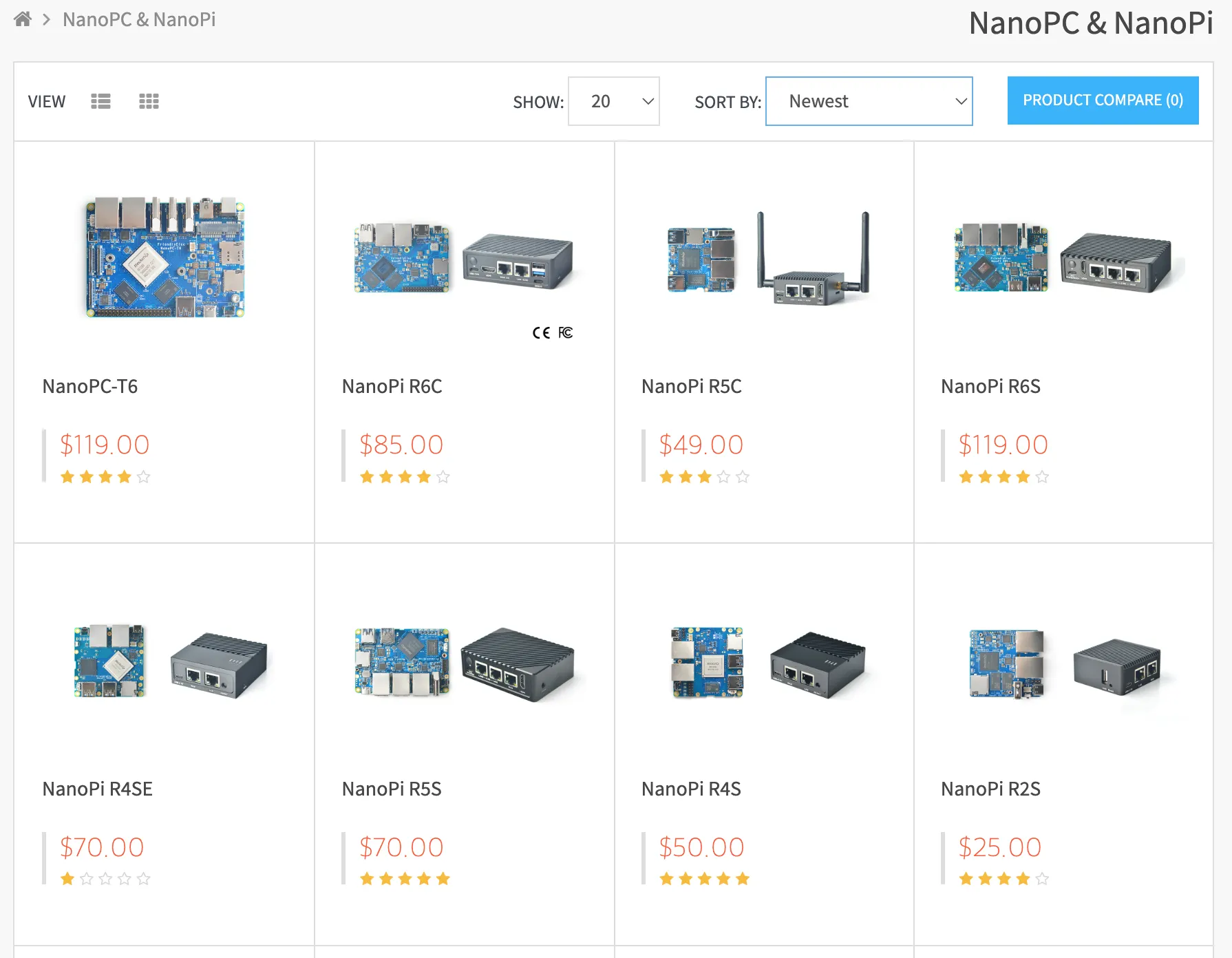Click the $25.00 price of NanoPi R2S
Screen dimensions: 1232x958
coord(1000,848)
